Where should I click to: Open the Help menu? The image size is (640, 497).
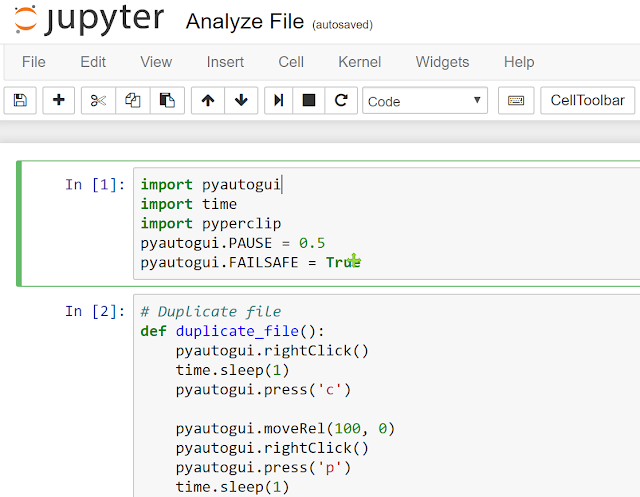tap(519, 62)
